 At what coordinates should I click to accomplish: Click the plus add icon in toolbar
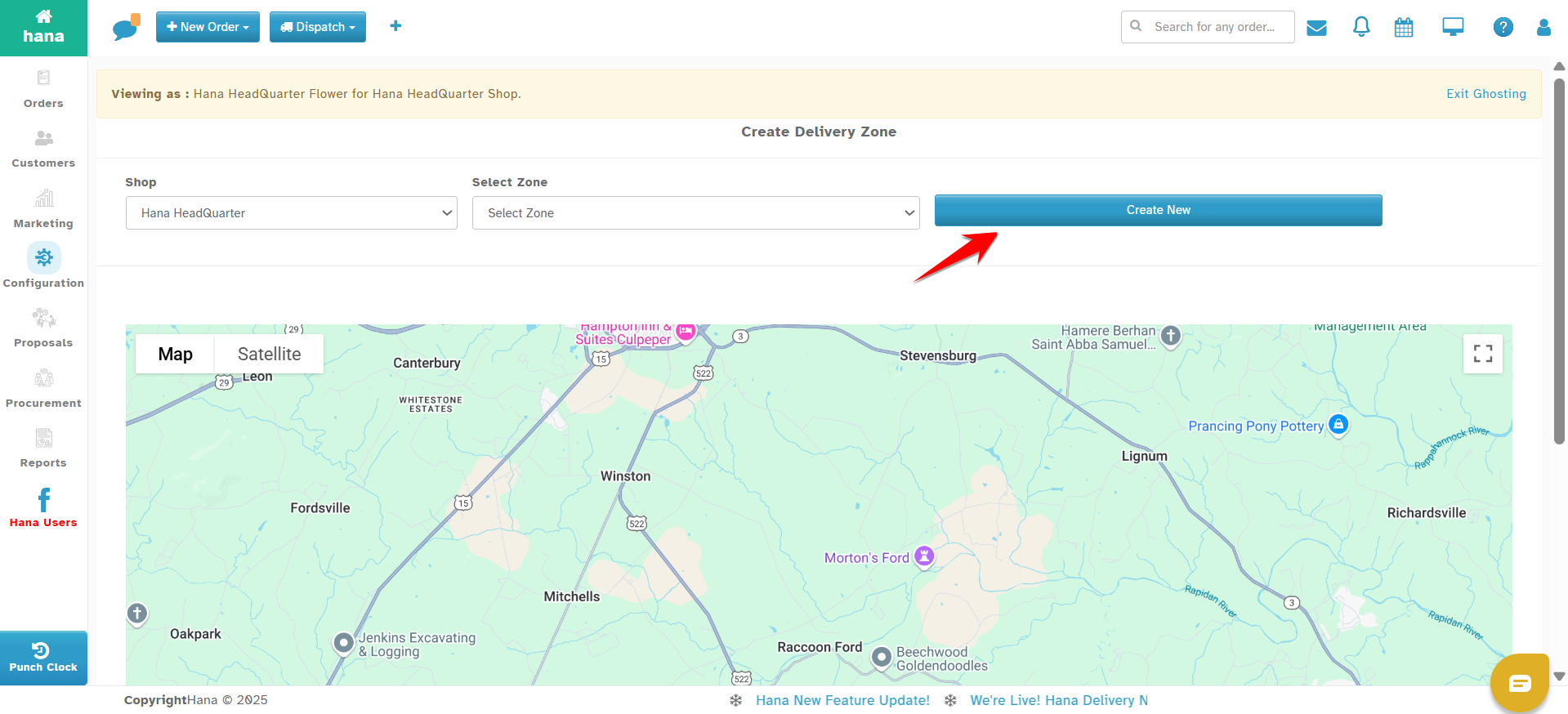[x=395, y=26]
